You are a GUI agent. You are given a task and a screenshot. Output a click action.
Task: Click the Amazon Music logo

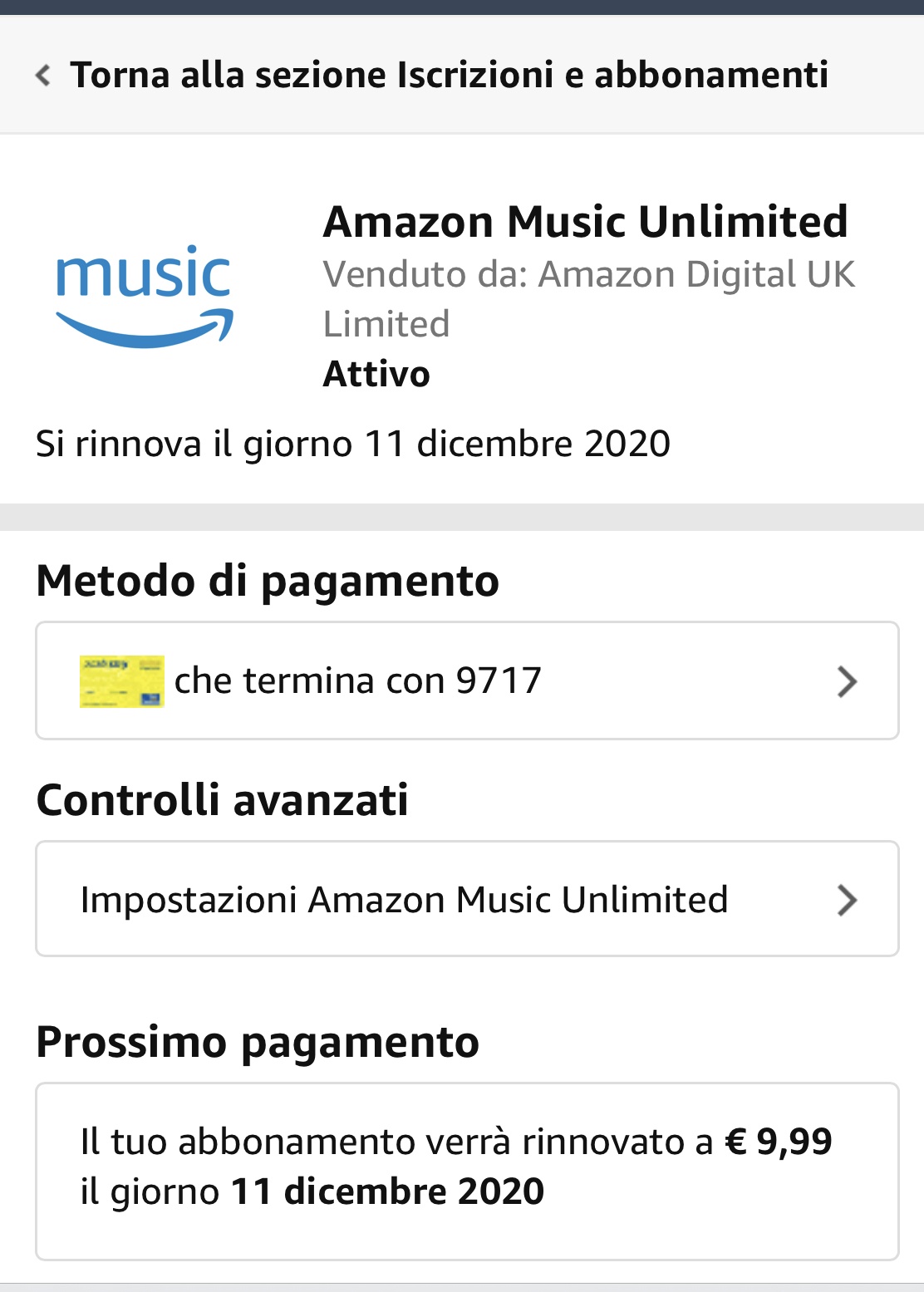coord(145,297)
